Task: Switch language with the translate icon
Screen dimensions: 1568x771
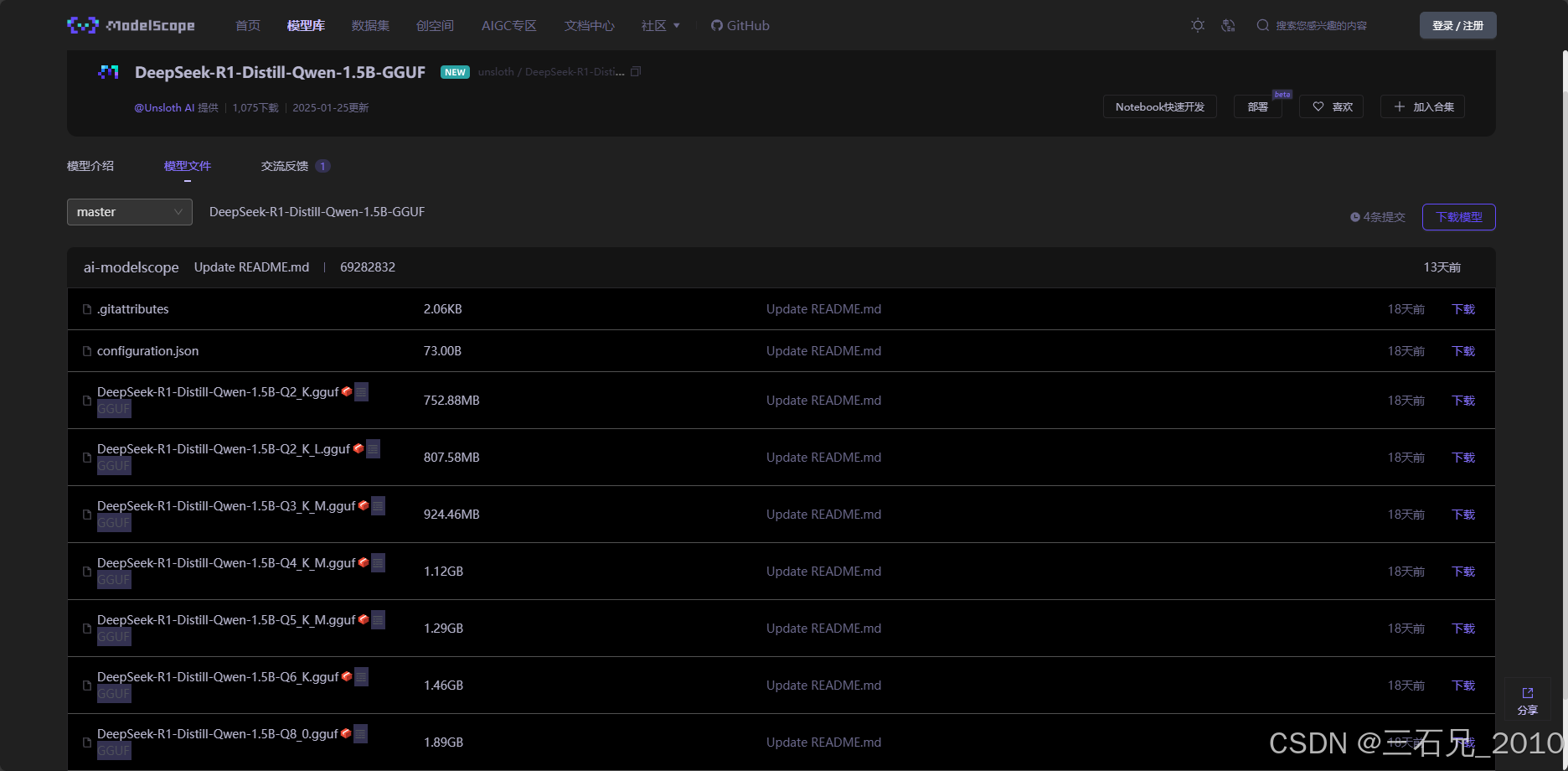Action: [x=1228, y=25]
